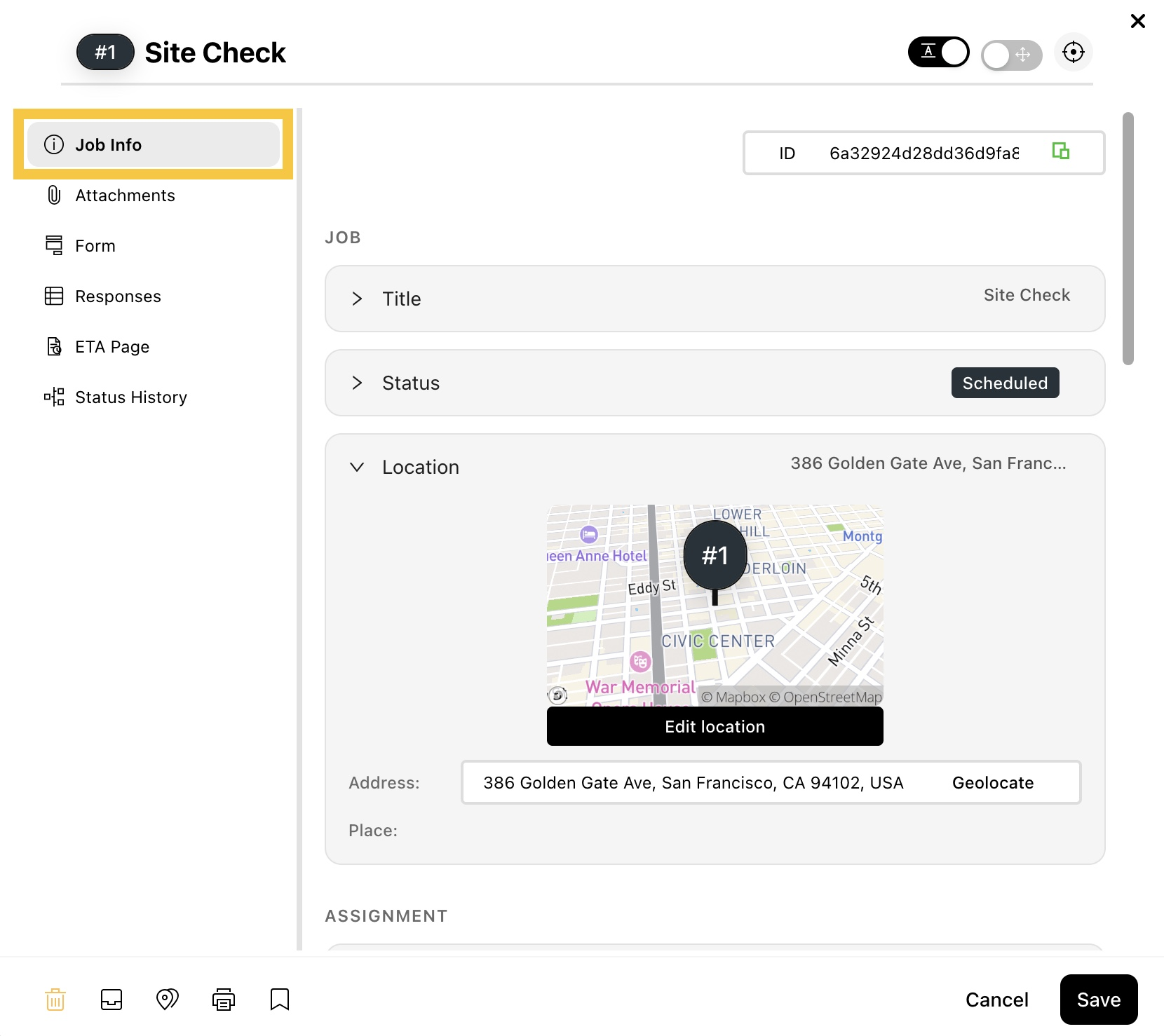
Task: Enable the move arrows toggle
Action: click(x=1012, y=55)
